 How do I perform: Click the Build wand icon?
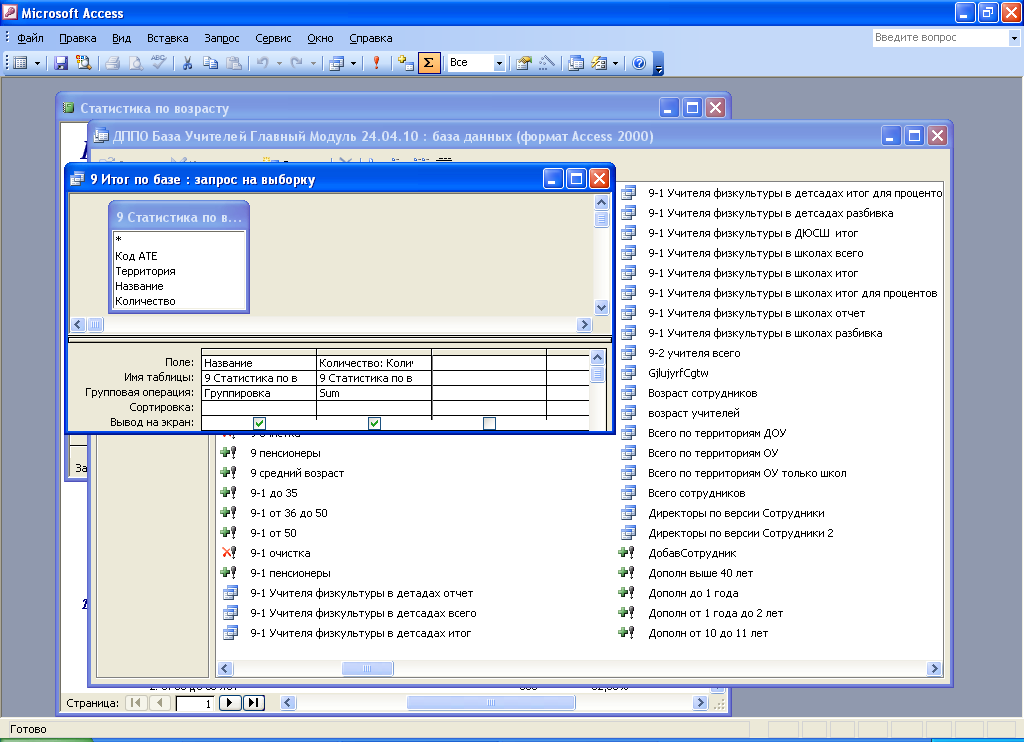click(547, 63)
